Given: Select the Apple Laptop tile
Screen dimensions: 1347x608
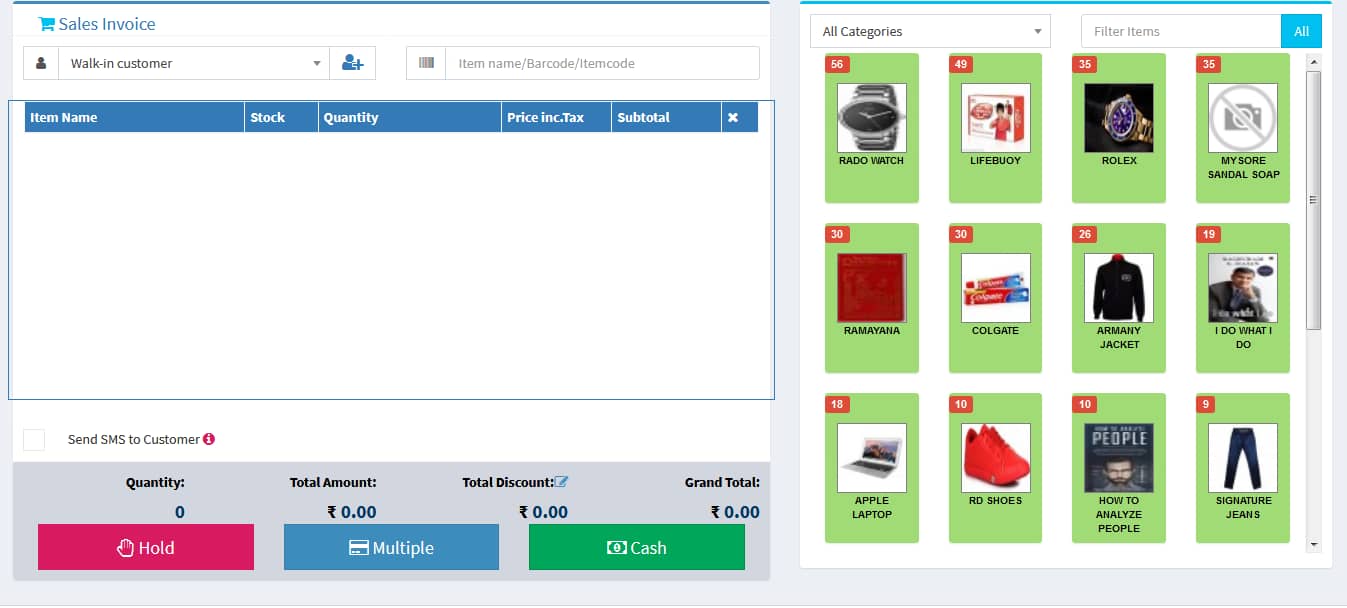Looking at the screenshot, I should [872, 468].
